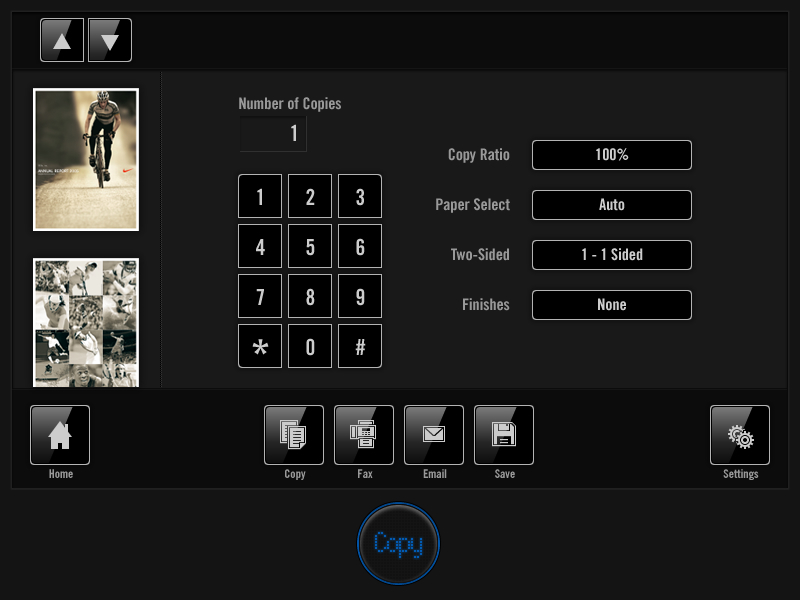
Task: Tap the hash key on keypad
Action: 360,346
